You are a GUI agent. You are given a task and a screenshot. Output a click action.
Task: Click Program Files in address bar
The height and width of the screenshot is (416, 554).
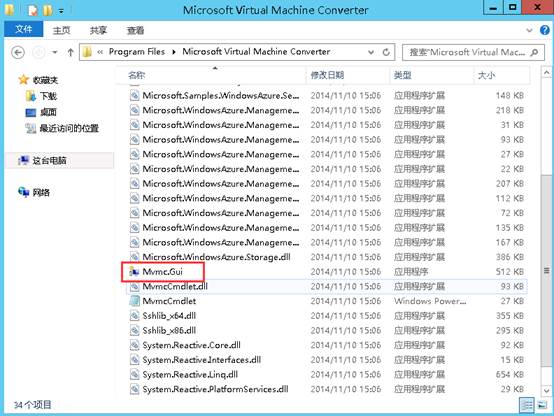pyautogui.click(x=137, y=52)
